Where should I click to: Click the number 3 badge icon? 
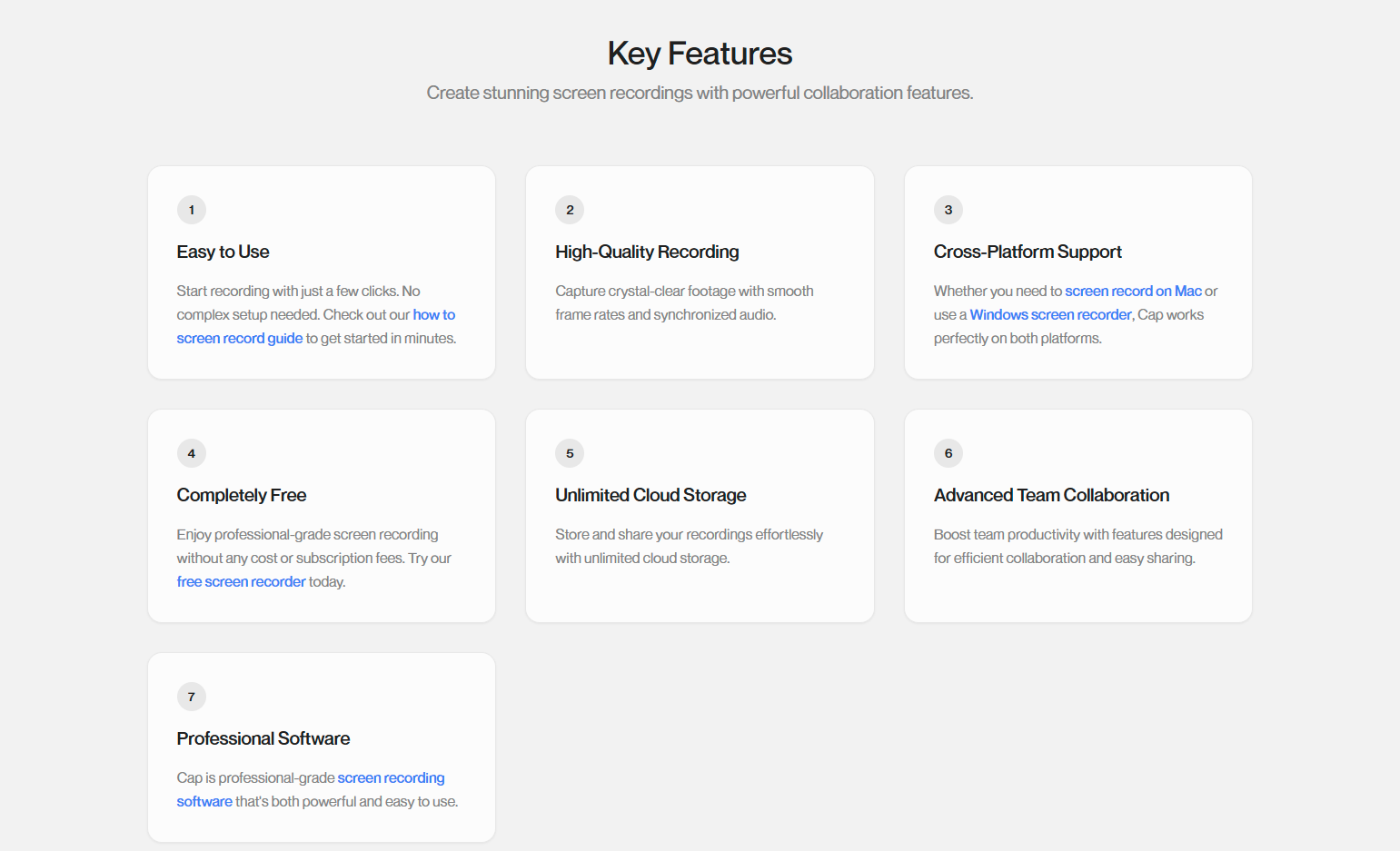click(x=948, y=210)
